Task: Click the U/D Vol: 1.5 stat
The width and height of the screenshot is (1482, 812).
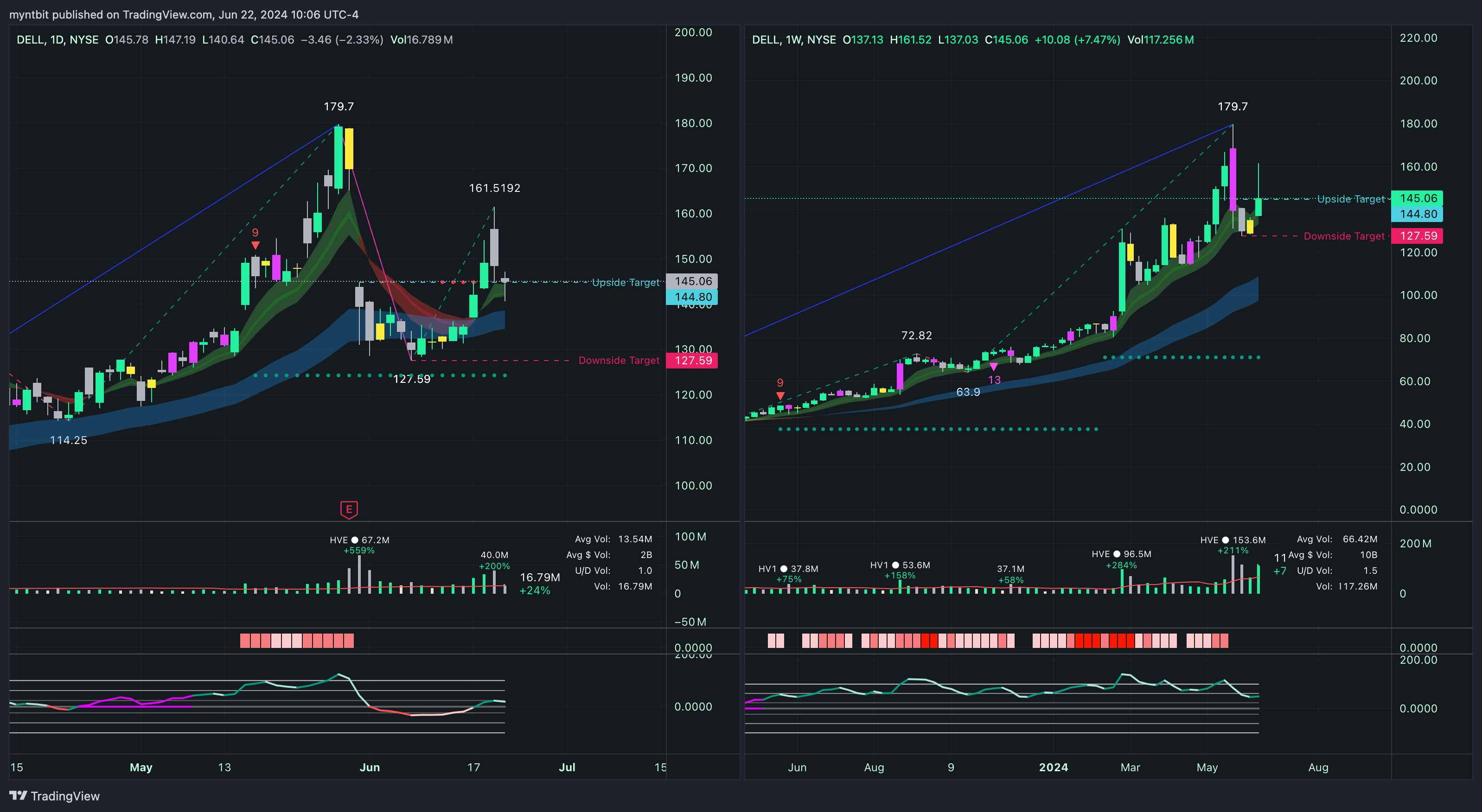Action: coord(1337,571)
